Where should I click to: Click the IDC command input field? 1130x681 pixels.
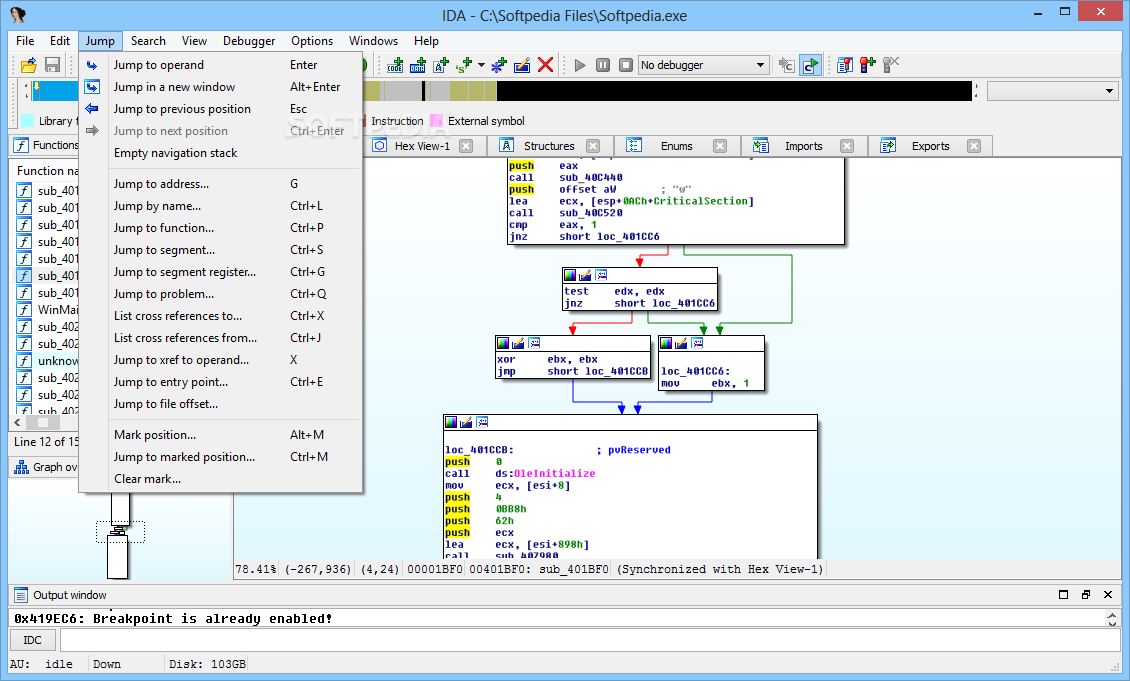coord(590,640)
